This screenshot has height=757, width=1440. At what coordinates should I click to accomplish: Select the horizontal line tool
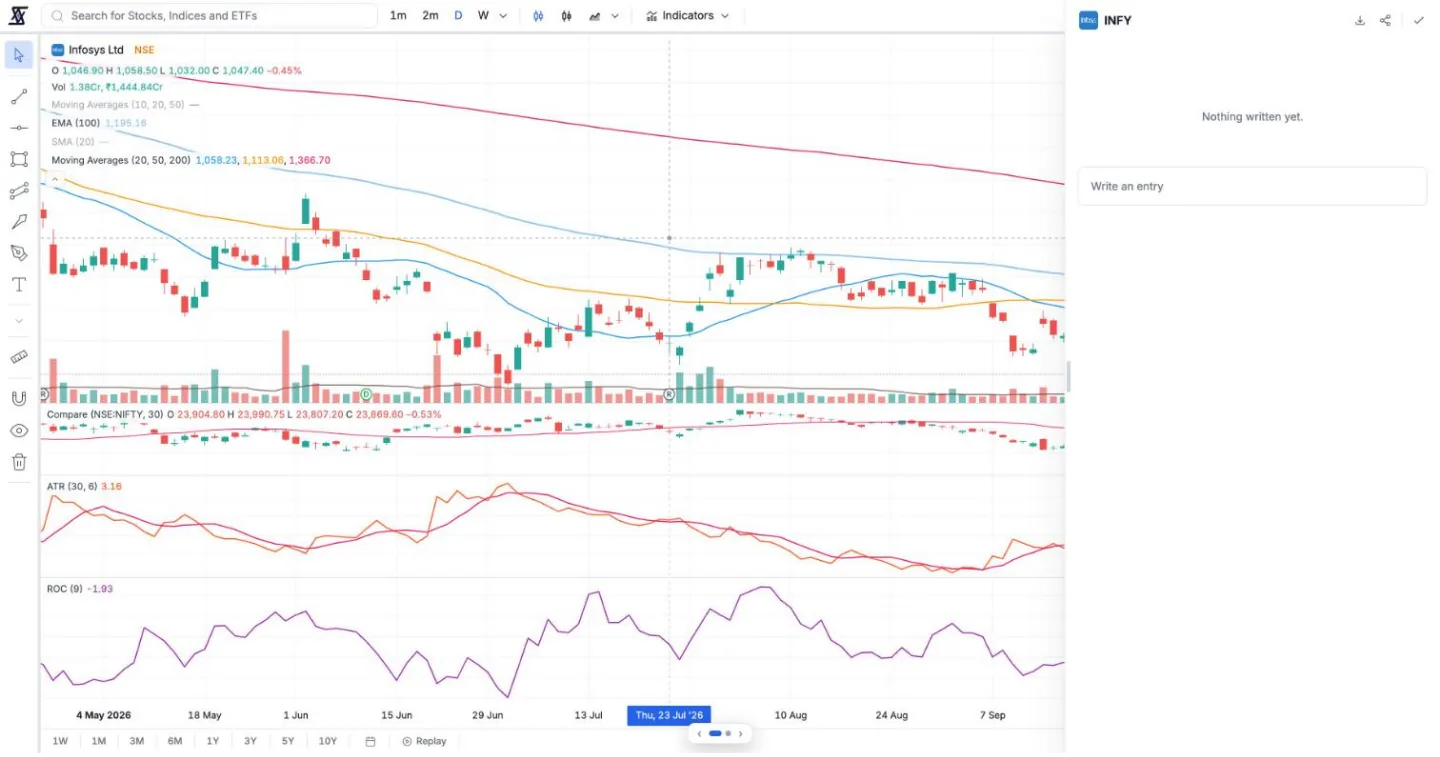19,128
